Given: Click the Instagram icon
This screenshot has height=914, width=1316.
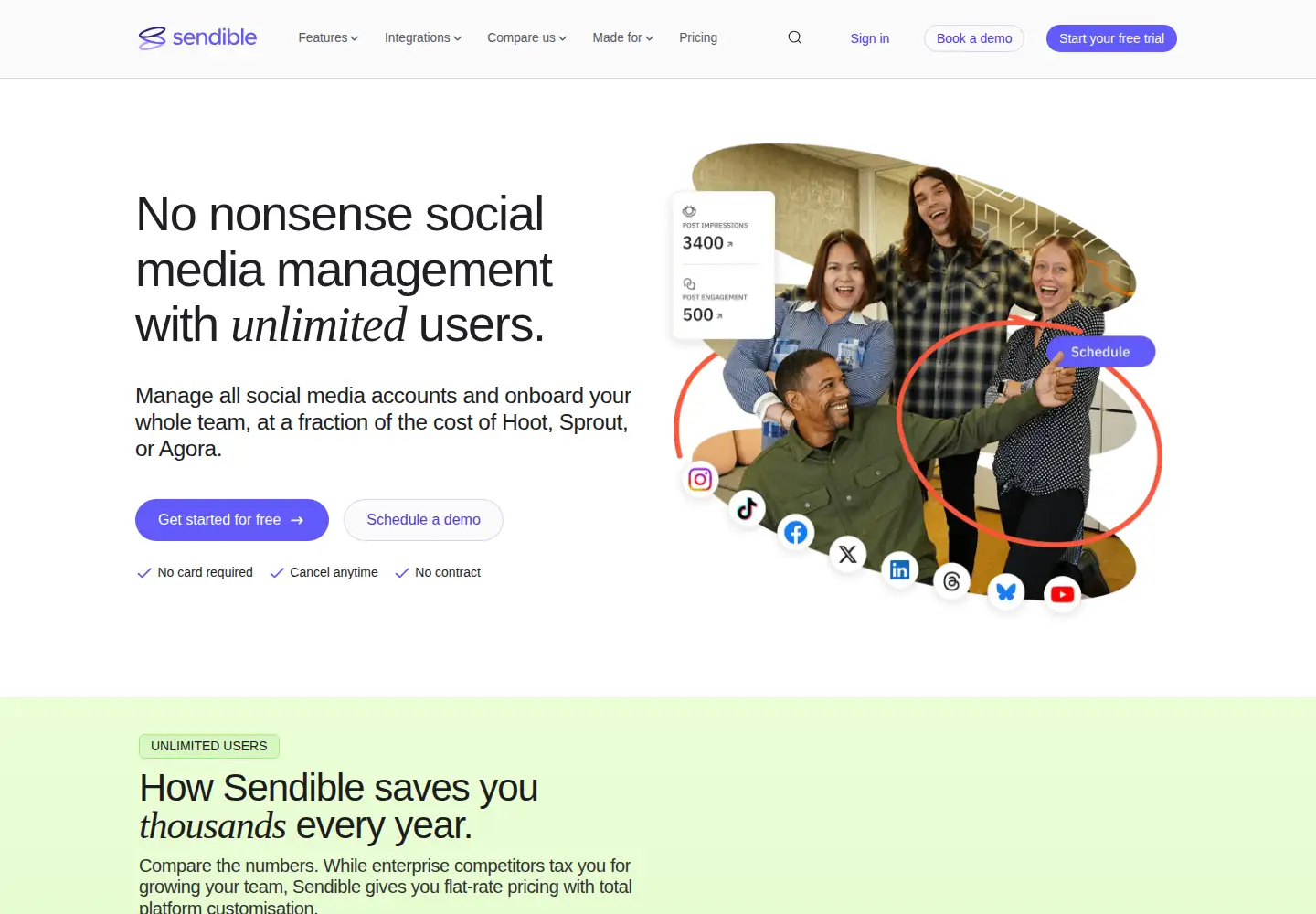Looking at the screenshot, I should [700, 479].
